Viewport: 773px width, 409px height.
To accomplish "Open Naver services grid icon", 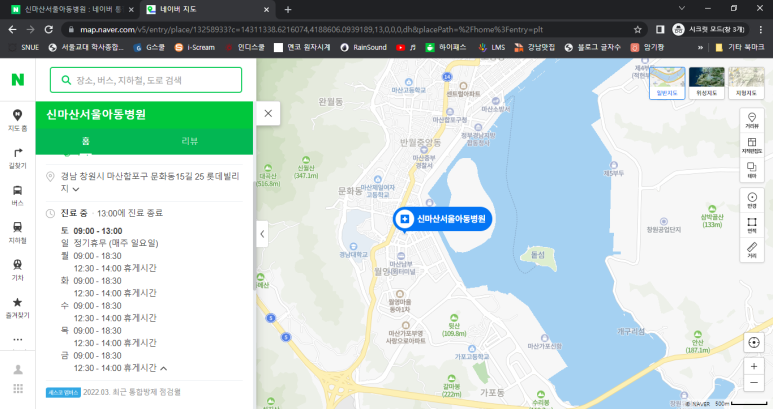I will [18, 389].
